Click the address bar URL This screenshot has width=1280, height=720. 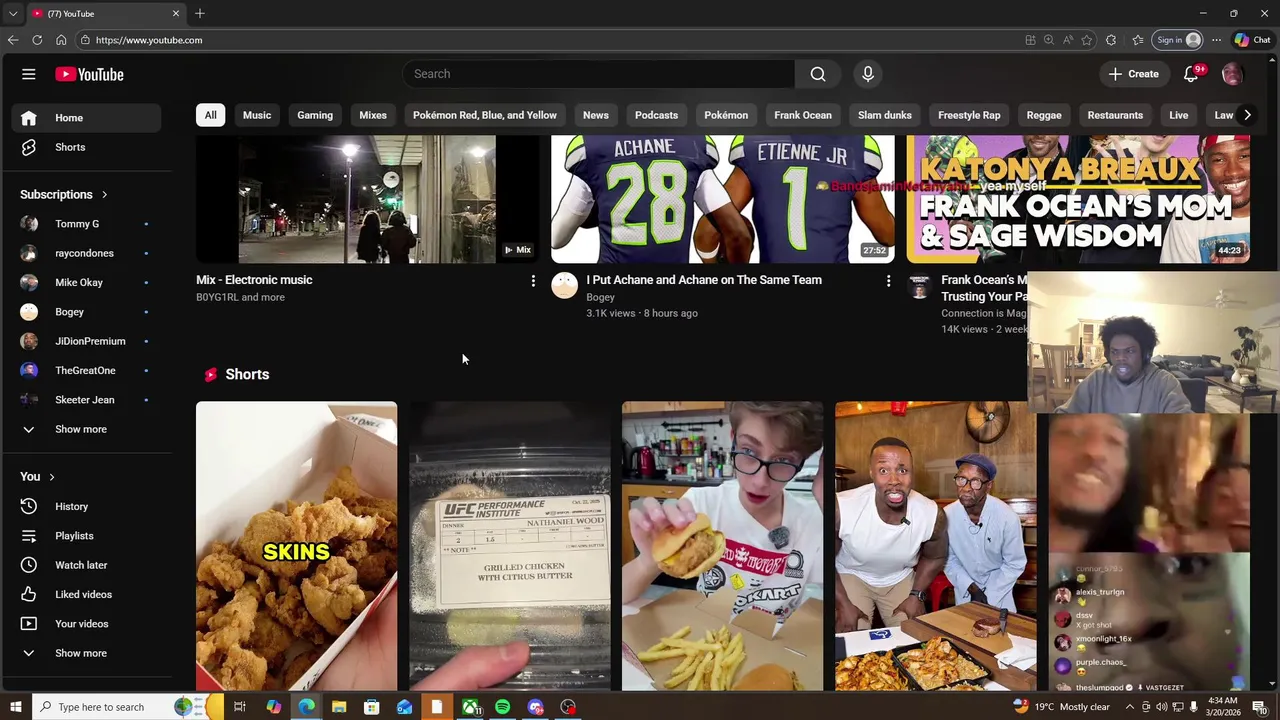149,40
